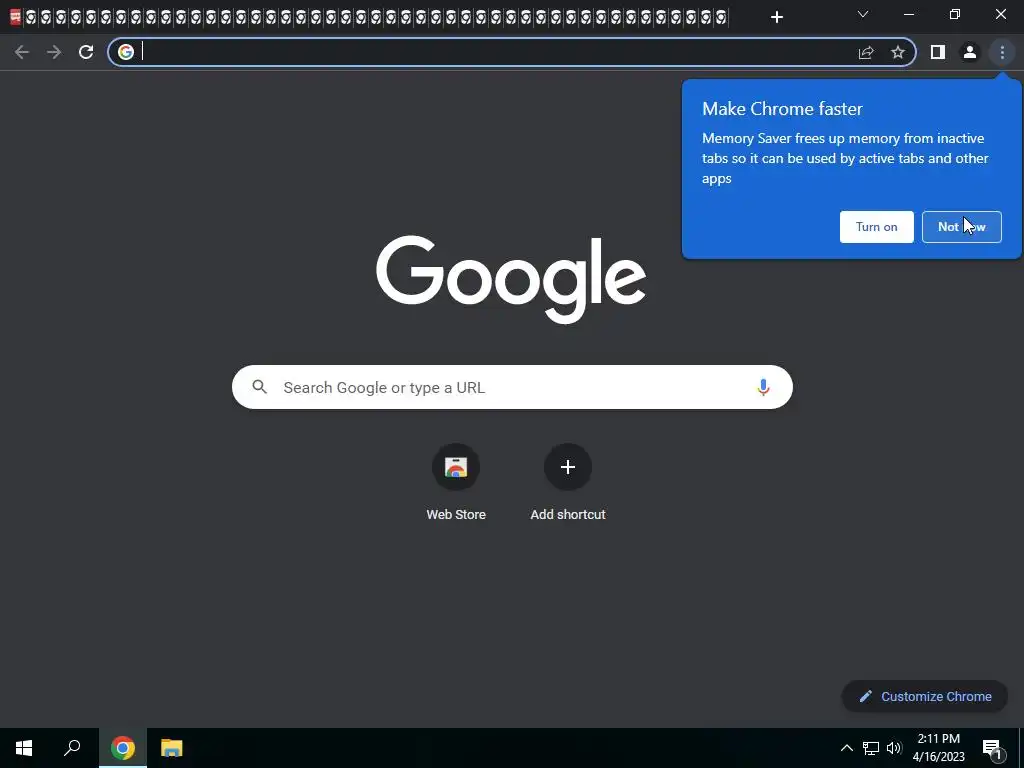Restore down the Chrome window

pos(955,14)
